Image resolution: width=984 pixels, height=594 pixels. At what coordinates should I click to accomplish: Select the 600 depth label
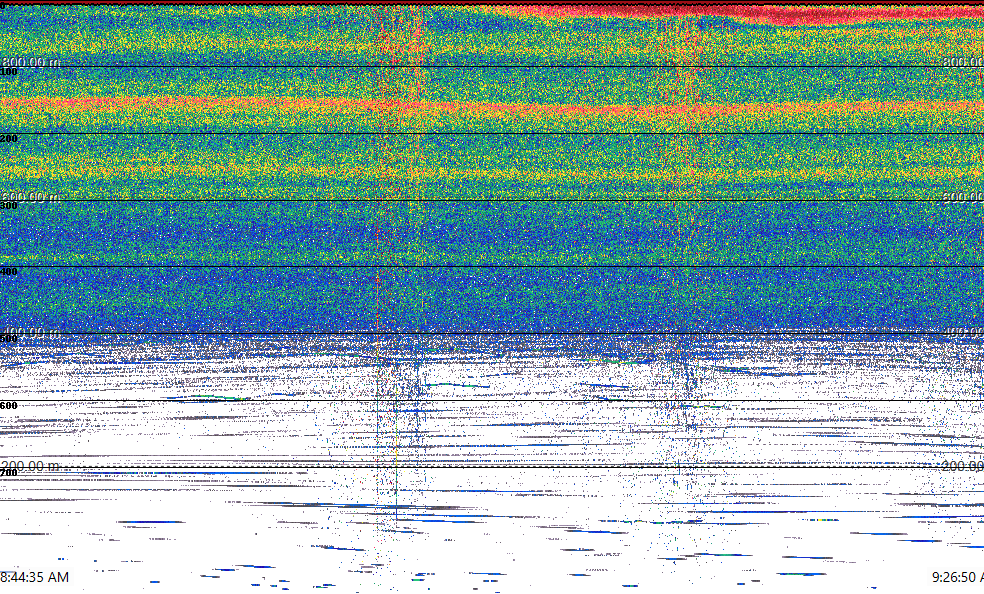(x=9, y=406)
